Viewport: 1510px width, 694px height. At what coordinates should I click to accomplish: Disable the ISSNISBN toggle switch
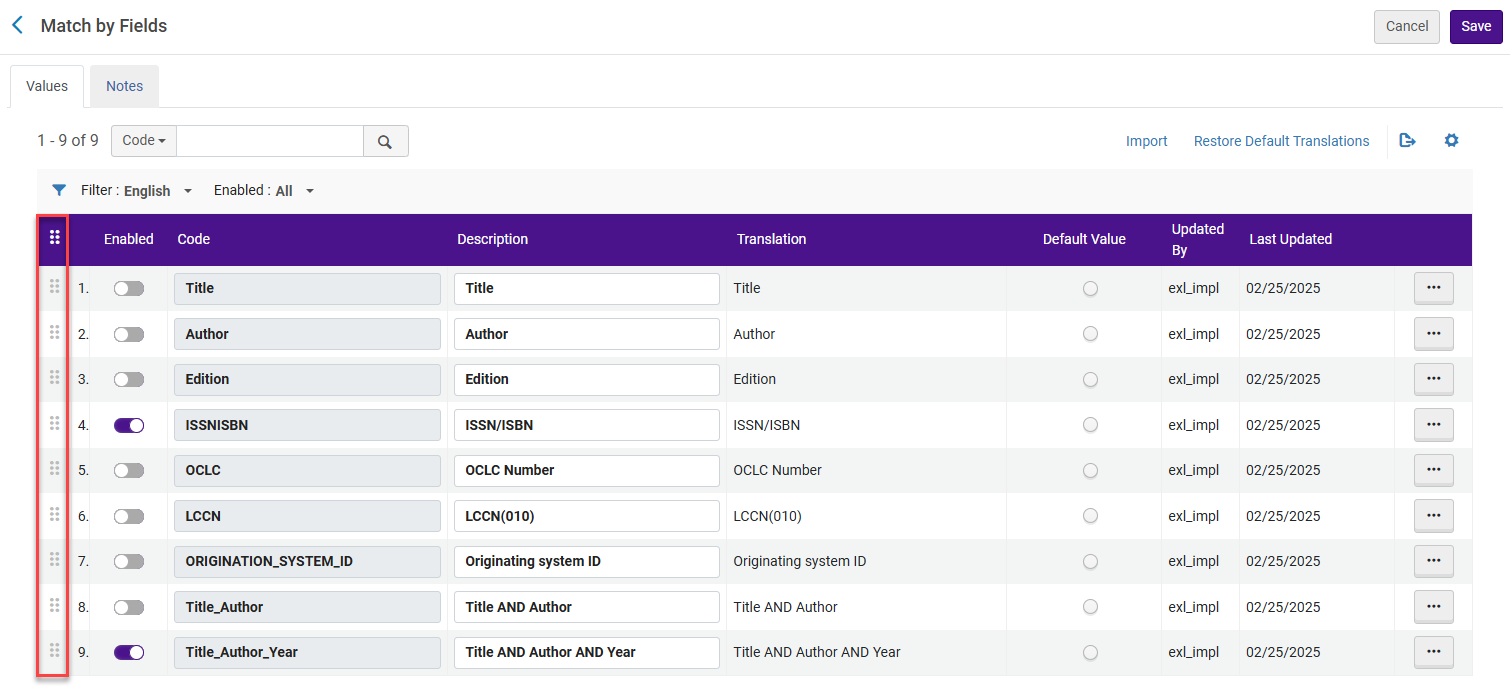coord(129,425)
